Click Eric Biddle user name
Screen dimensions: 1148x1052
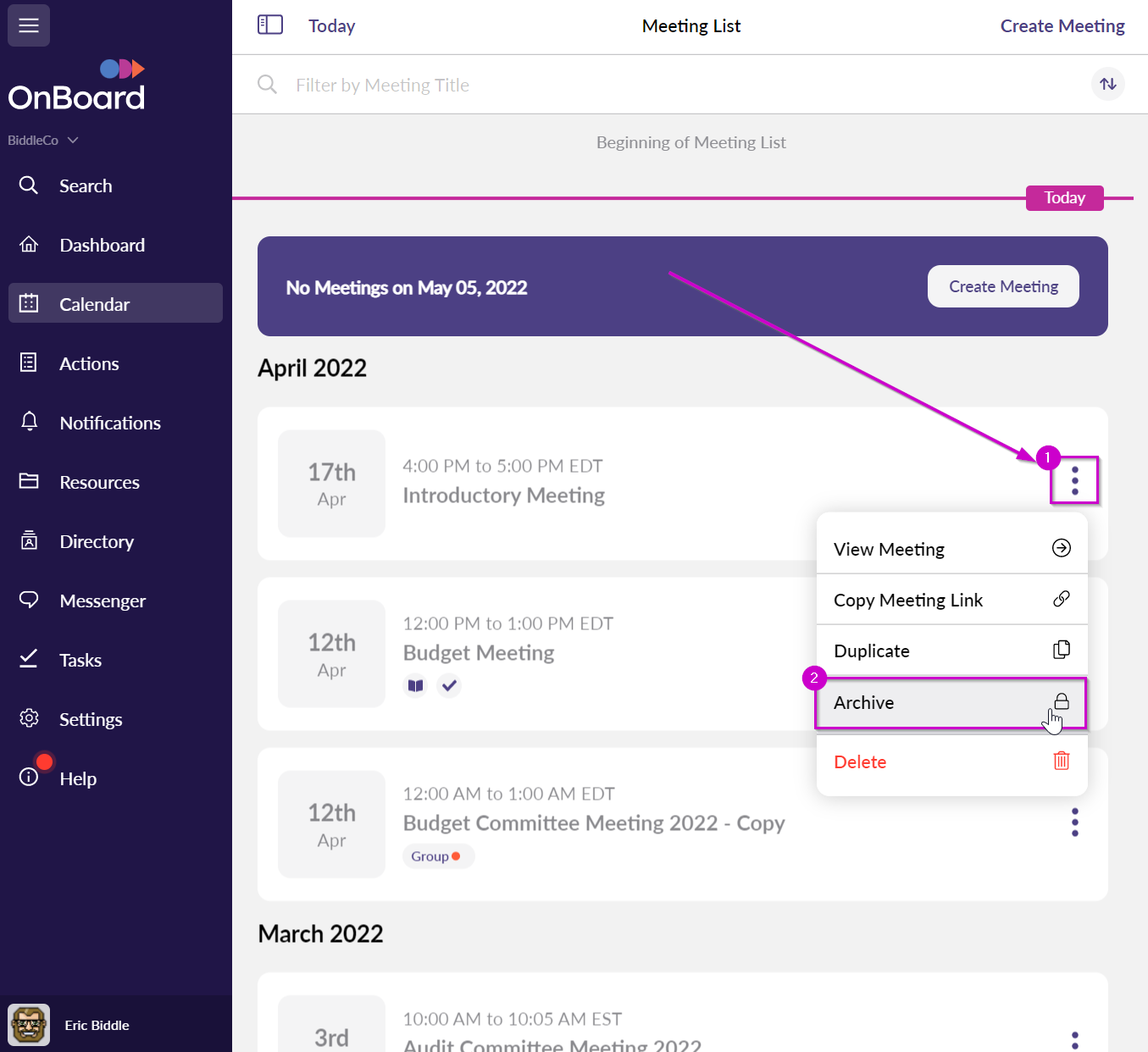pyautogui.click(x=97, y=1025)
